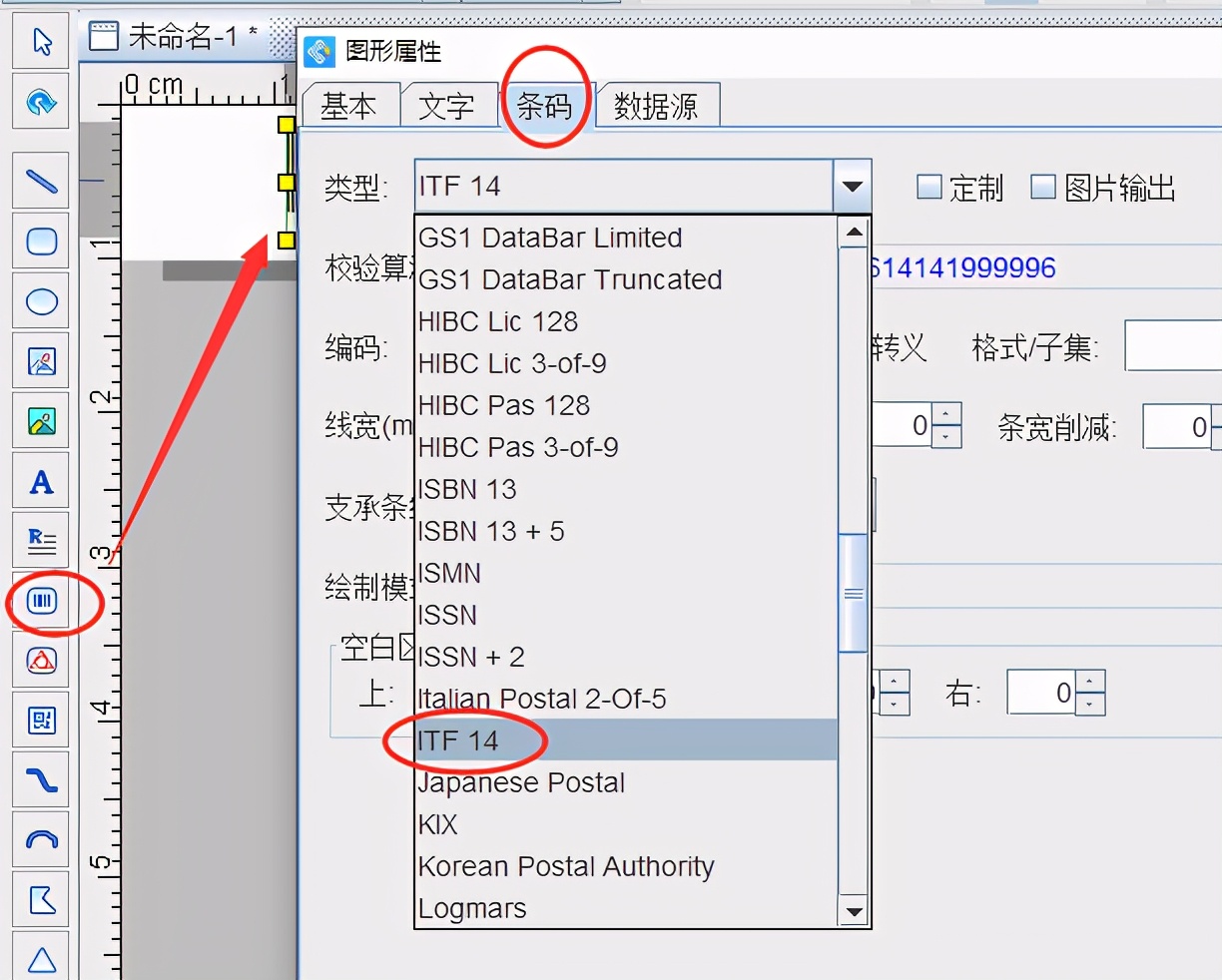
Task: Choose the triangle shape tool
Action: click(x=42, y=959)
